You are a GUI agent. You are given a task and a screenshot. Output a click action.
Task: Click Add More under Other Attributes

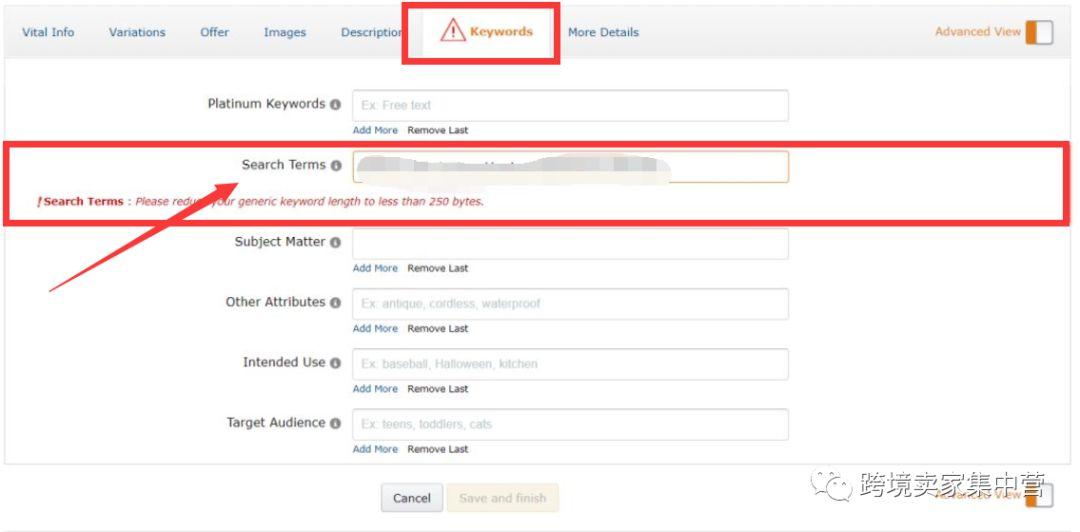click(375, 329)
